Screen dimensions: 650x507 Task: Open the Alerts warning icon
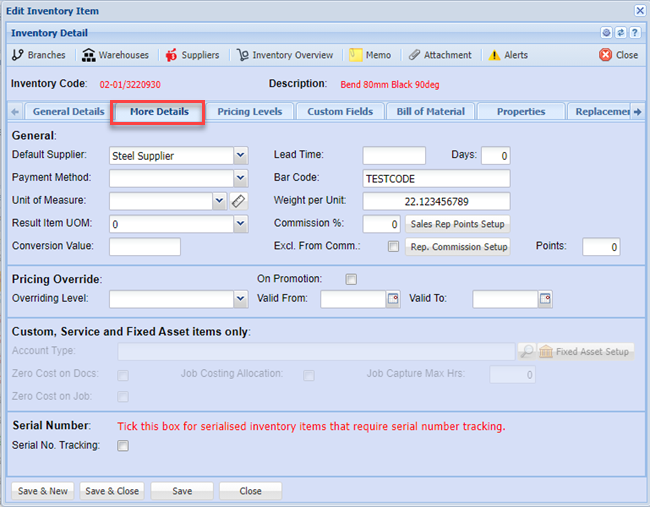click(x=494, y=55)
